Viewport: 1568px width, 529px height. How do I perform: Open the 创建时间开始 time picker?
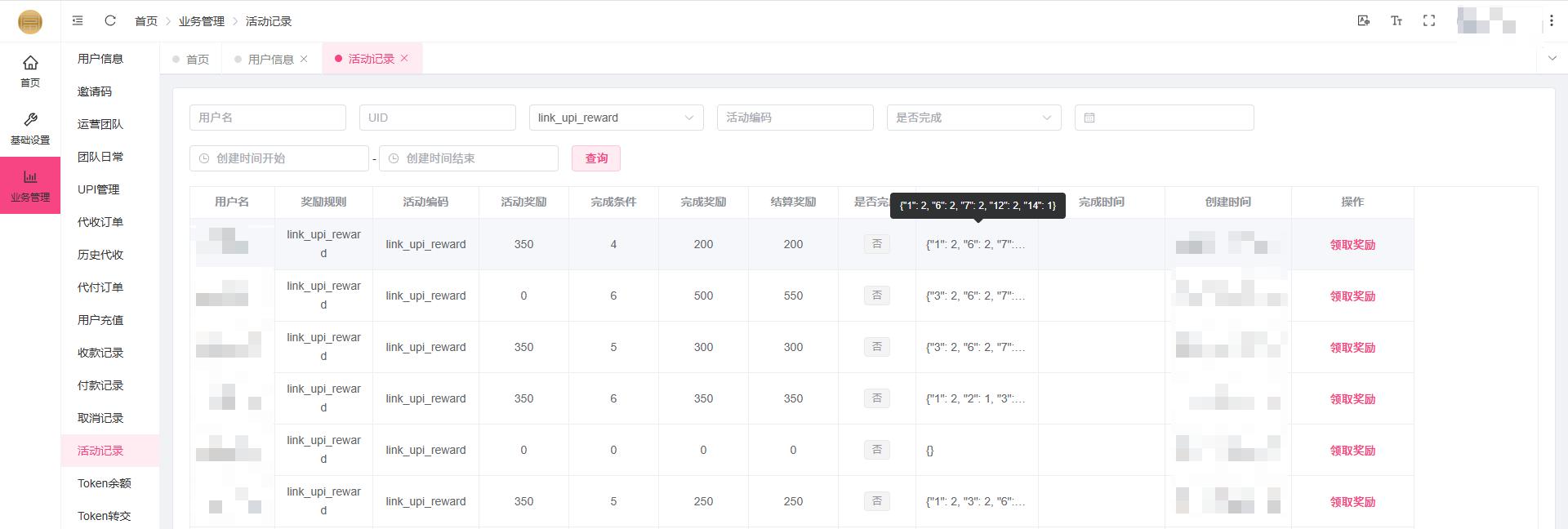pyautogui.click(x=279, y=158)
